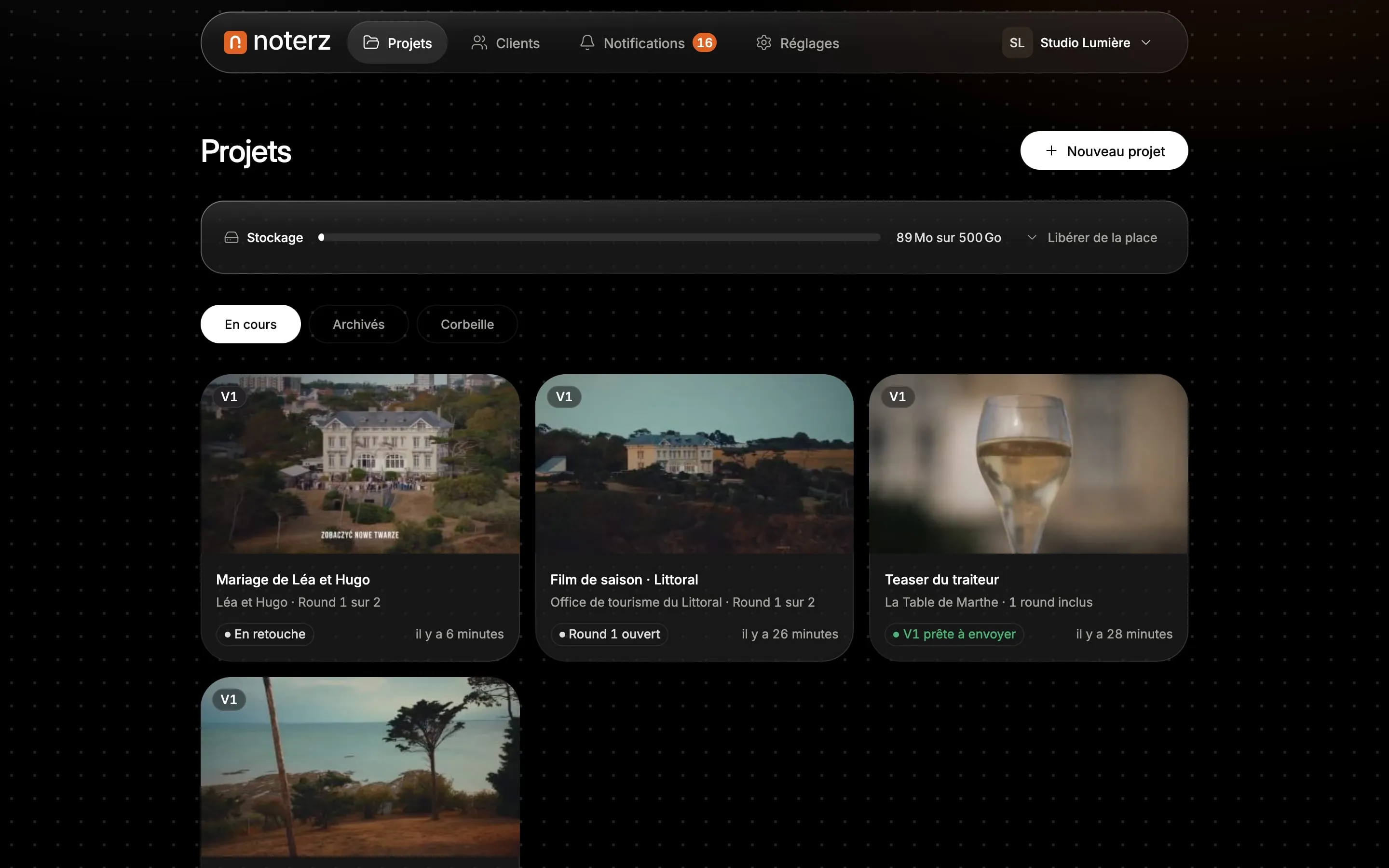1389x868 pixels.
Task: Click the Mariage de Léa et Hugo title
Action: point(293,579)
